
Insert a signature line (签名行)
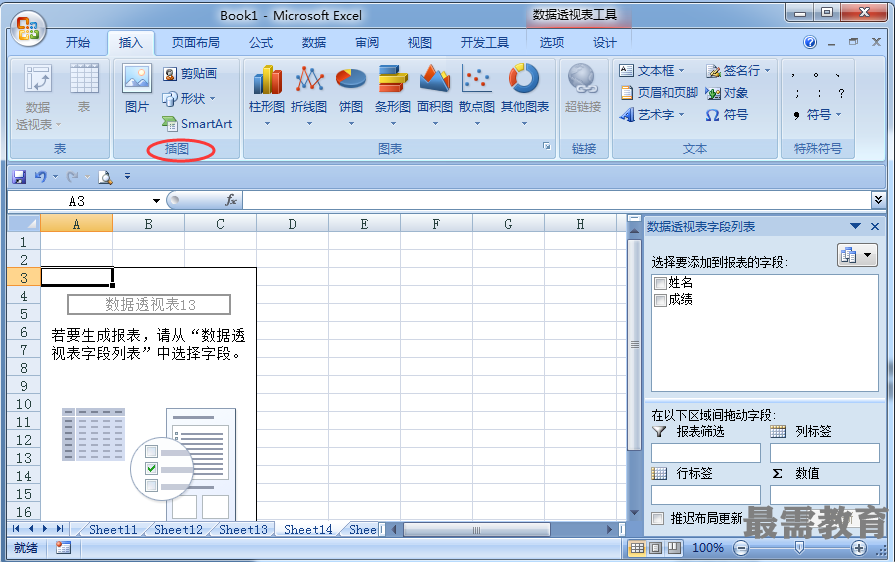[x=738, y=71]
